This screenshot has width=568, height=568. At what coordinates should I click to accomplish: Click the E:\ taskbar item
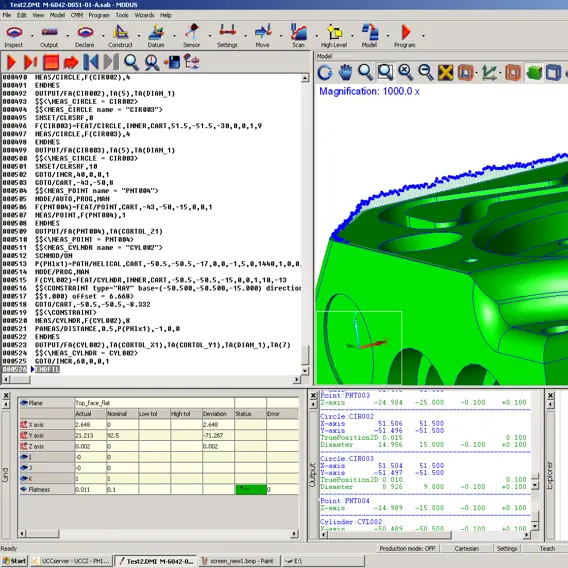pos(323,561)
